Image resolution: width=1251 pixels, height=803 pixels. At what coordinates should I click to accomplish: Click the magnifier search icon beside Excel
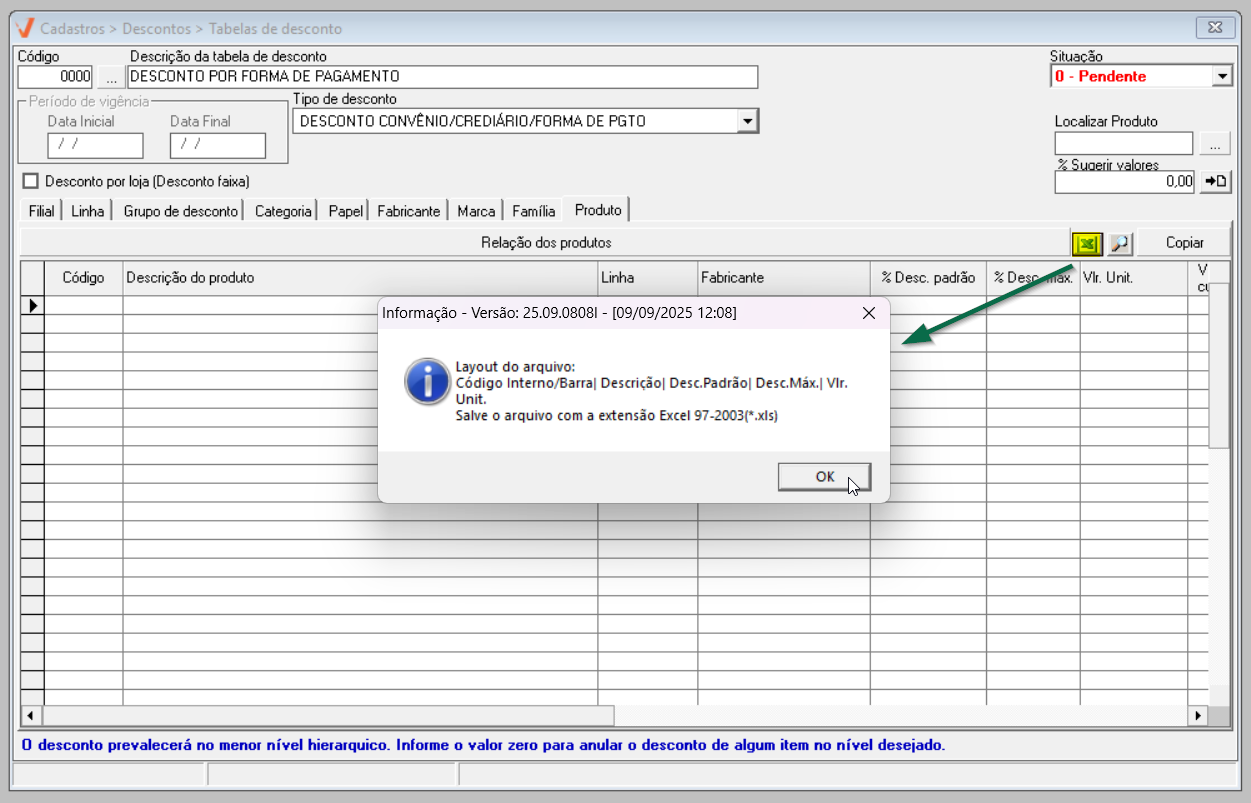tap(1120, 243)
